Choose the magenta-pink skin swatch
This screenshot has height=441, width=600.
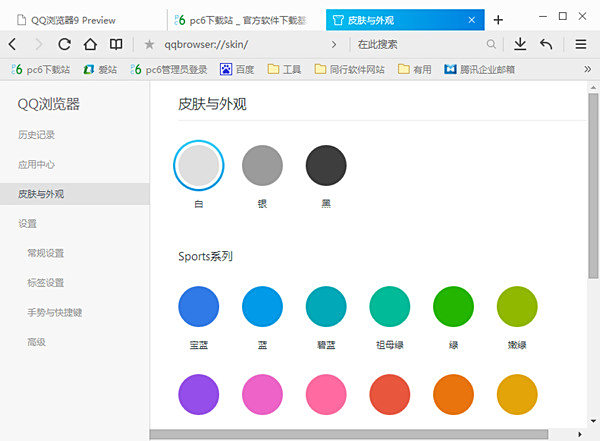tap(262, 395)
